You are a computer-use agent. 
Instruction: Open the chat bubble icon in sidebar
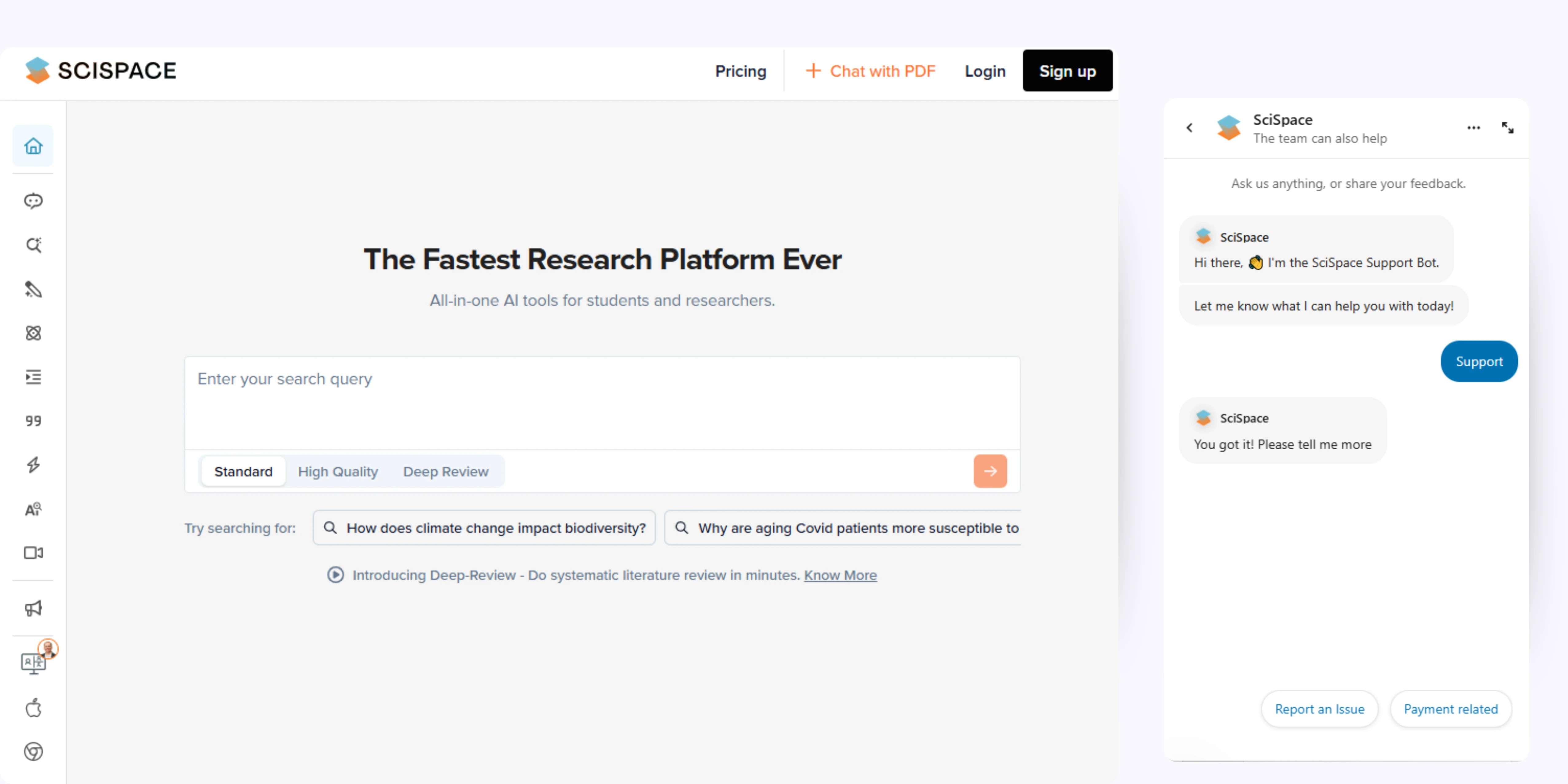(x=33, y=201)
